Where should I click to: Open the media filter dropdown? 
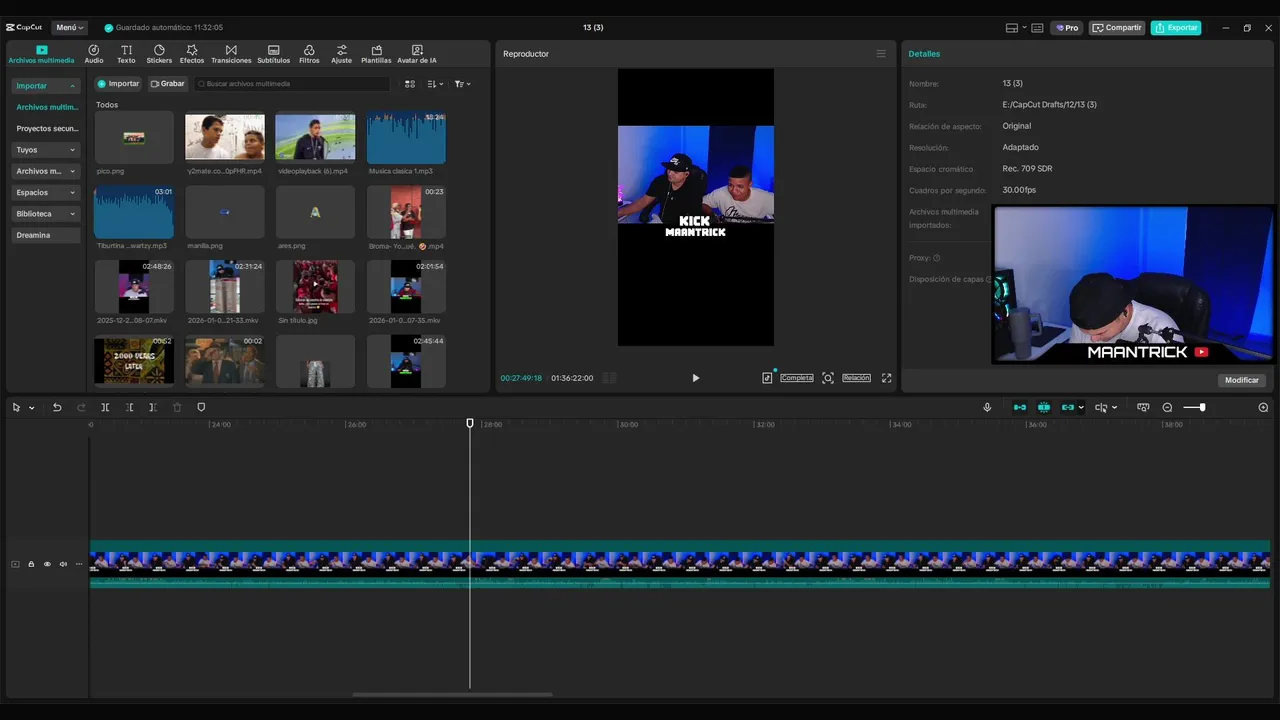pyautogui.click(x=462, y=84)
